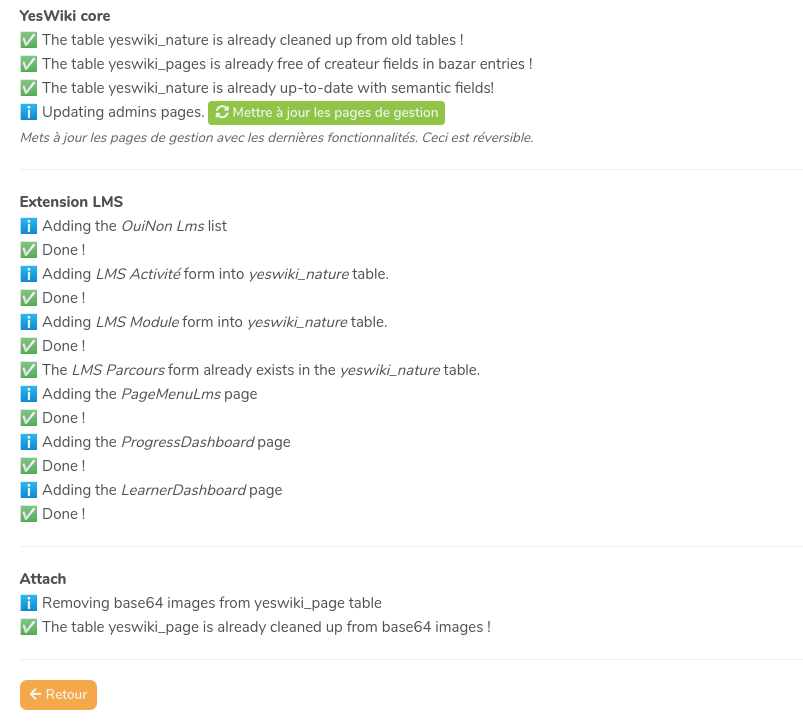The image size is (803, 724).
Task: Click the YesWiki core section heading
Action: tap(65, 16)
